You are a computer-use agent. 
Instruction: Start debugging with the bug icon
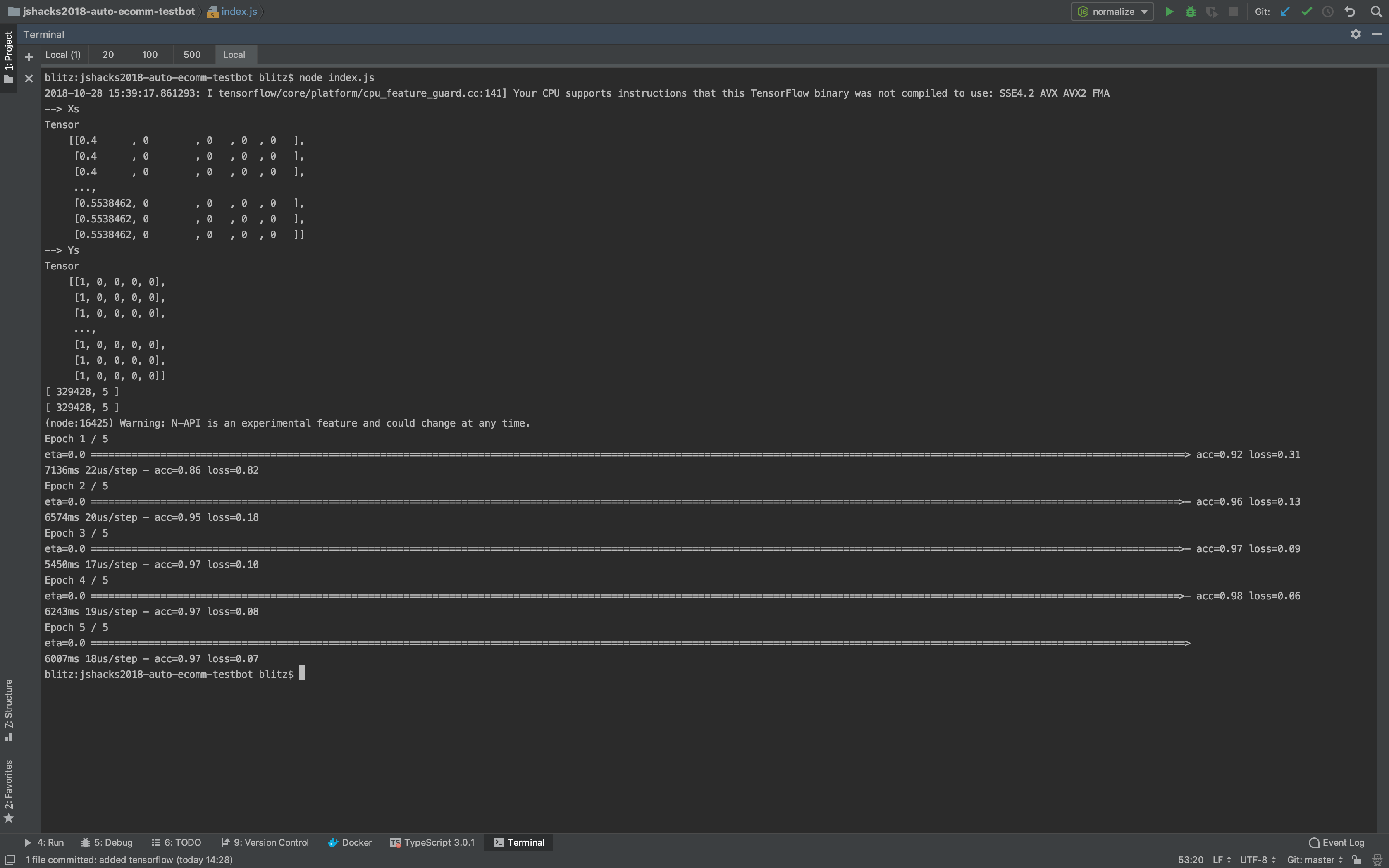(x=1190, y=12)
